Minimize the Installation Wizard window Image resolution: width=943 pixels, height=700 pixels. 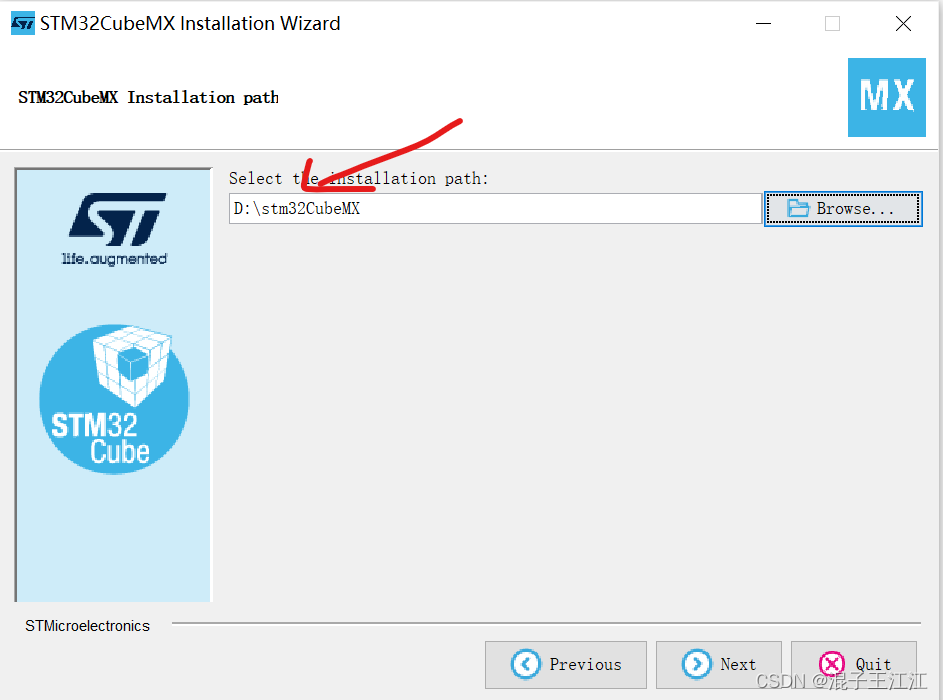click(x=763, y=23)
